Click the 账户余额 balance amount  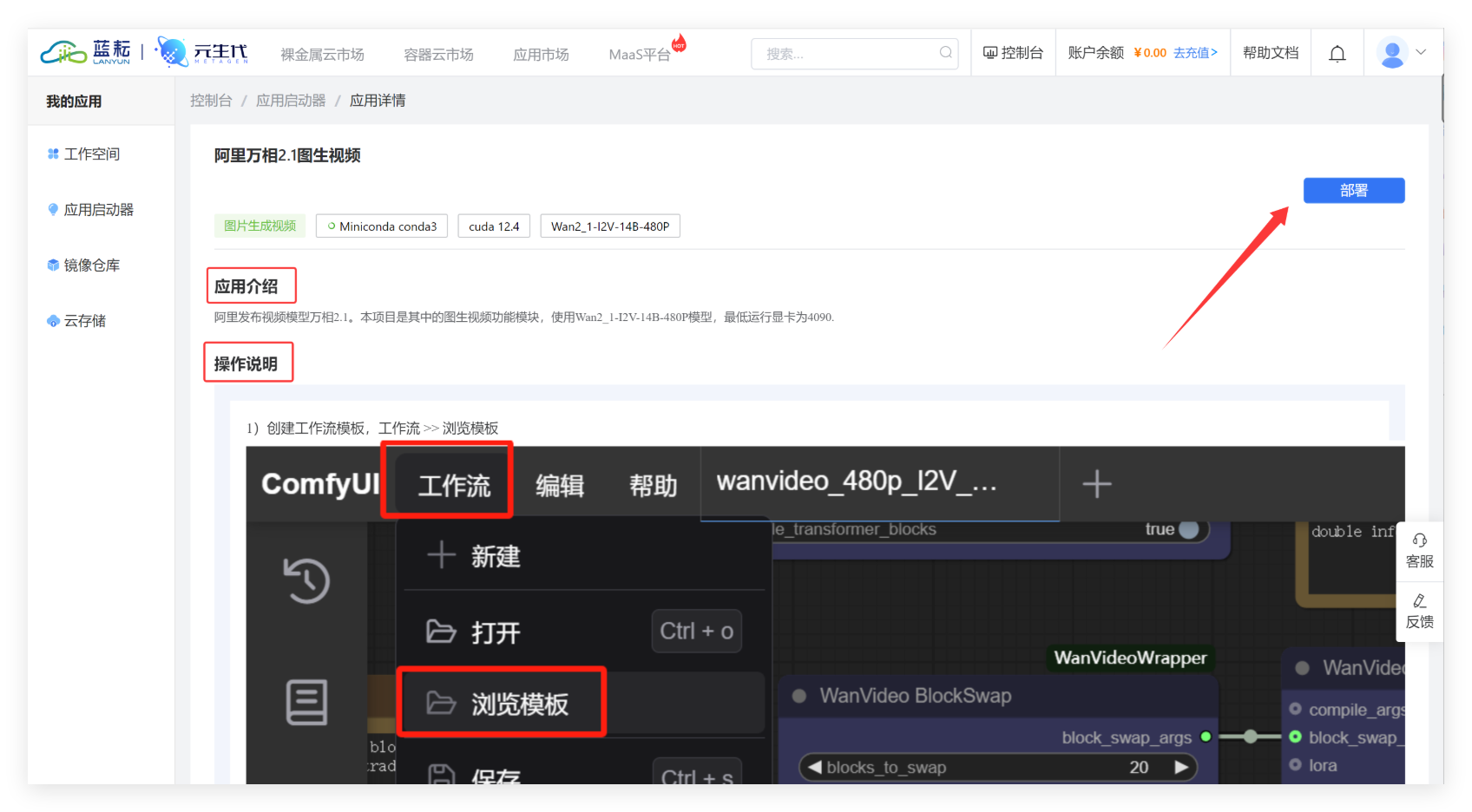tap(1149, 53)
